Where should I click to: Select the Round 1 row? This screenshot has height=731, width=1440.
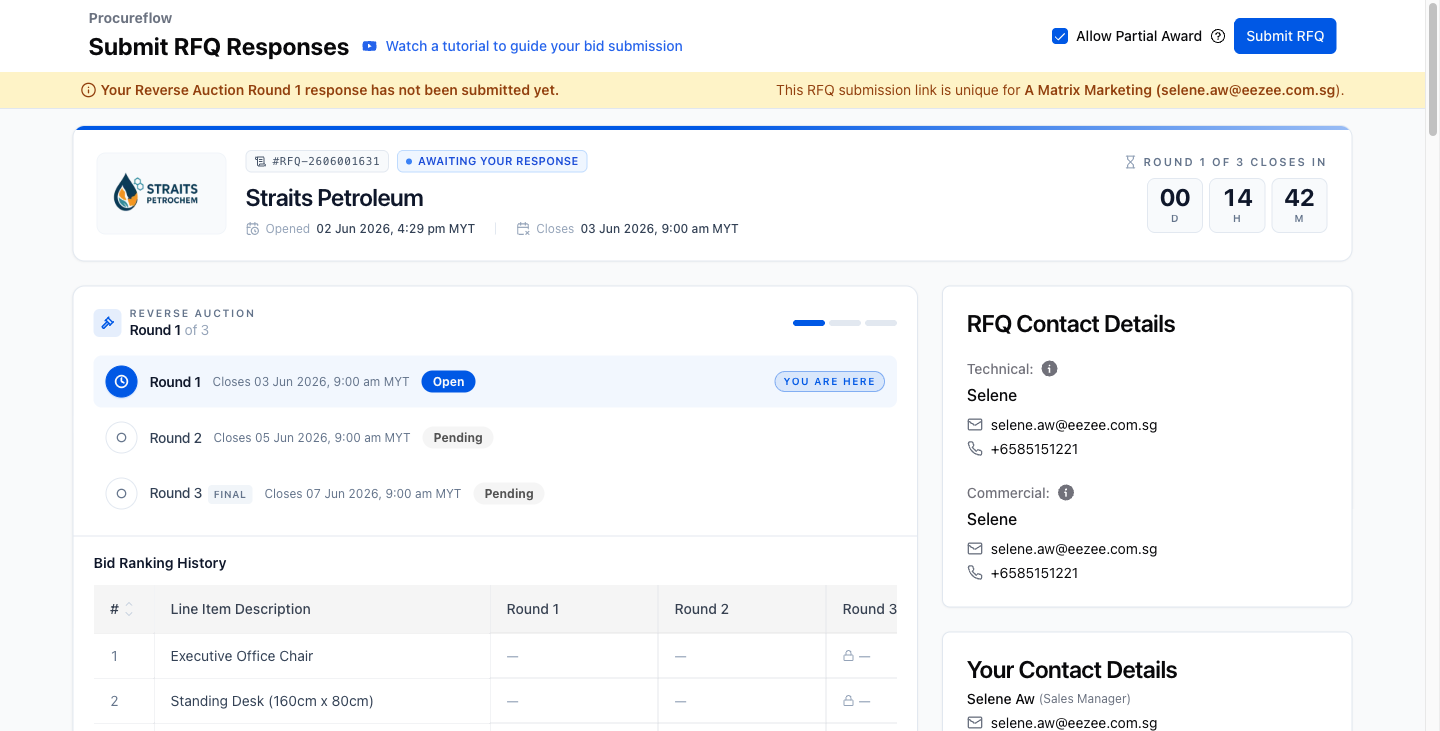pos(495,382)
